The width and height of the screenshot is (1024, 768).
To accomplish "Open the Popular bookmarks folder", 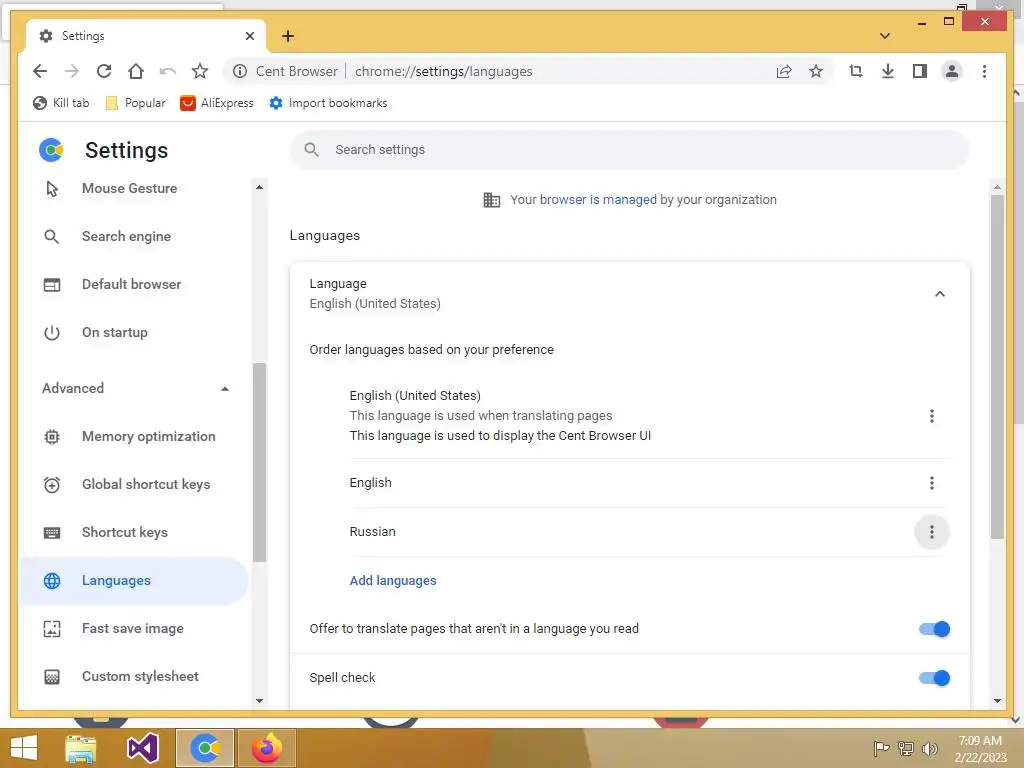I will click(x=135, y=103).
